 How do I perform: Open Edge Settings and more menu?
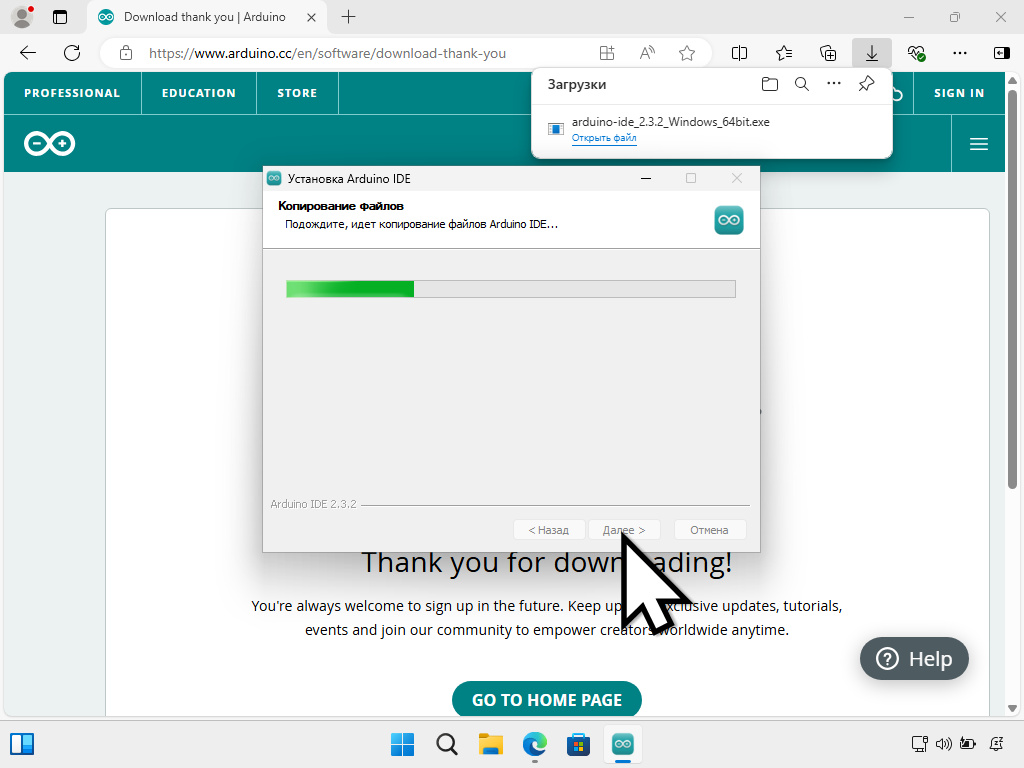[959, 53]
